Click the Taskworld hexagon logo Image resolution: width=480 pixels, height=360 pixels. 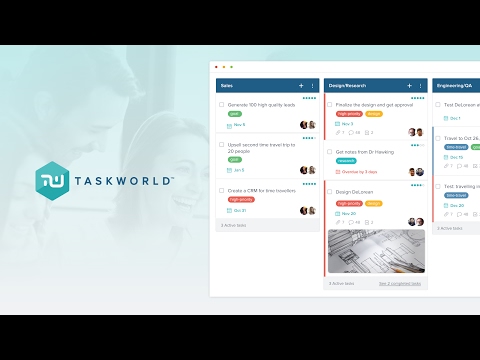(x=52, y=181)
